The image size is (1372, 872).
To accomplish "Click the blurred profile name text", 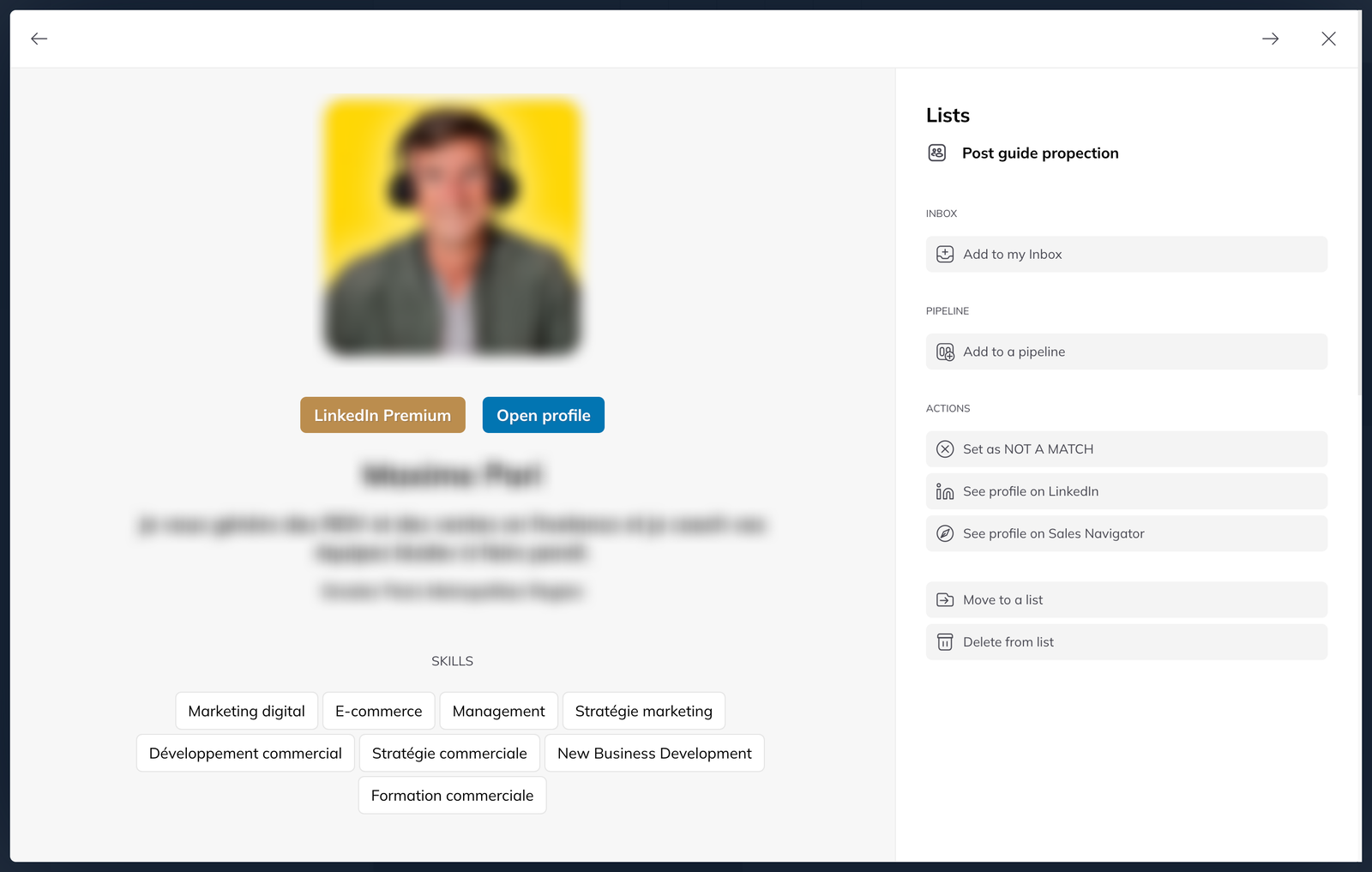I will (x=453, y=474).
